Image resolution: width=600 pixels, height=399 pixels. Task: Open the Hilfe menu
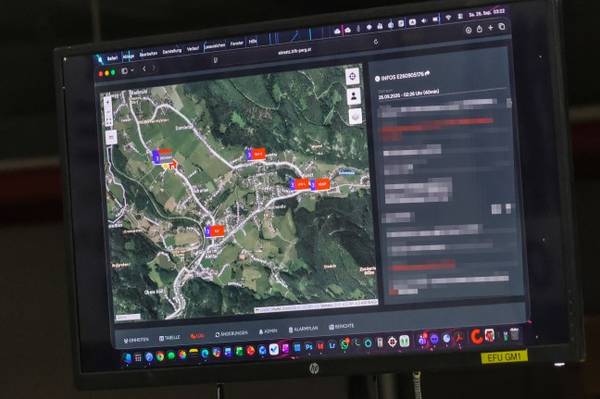point(253,42)
